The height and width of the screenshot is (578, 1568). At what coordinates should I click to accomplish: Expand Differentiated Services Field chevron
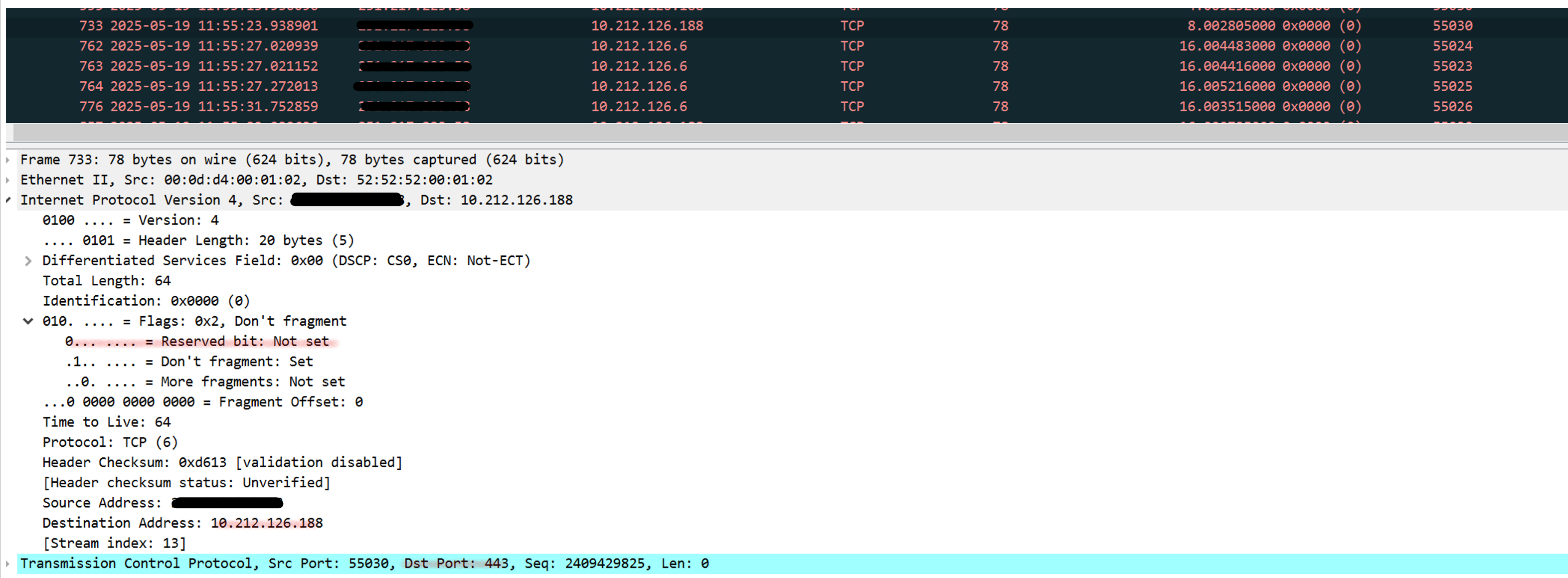click(x=28, y=261)
